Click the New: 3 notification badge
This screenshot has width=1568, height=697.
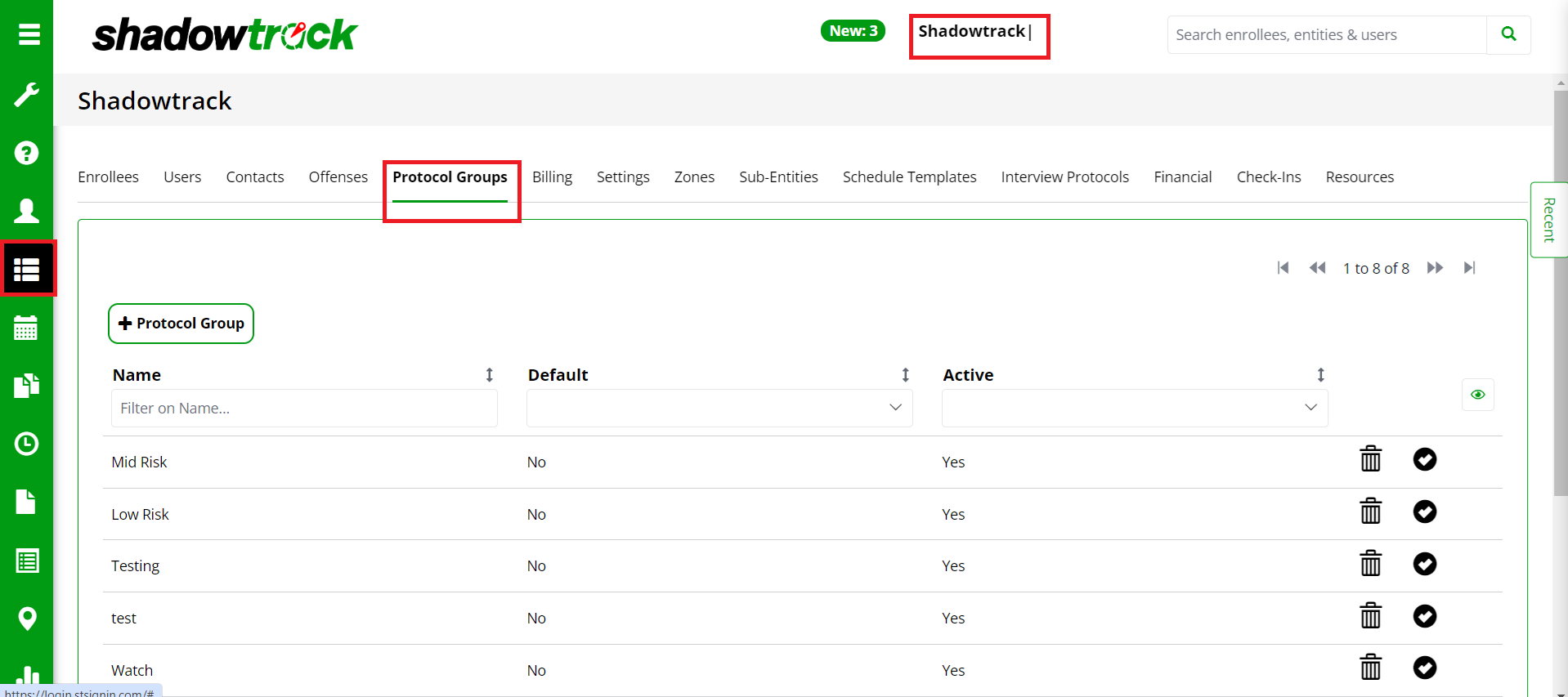853,31
